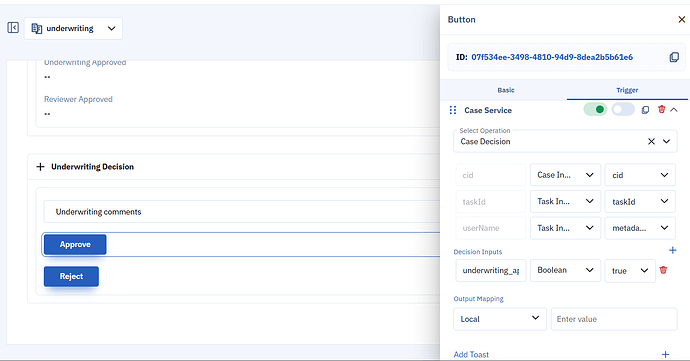
Task: Switch to the Trigger tab
Action: pos(627,90)
